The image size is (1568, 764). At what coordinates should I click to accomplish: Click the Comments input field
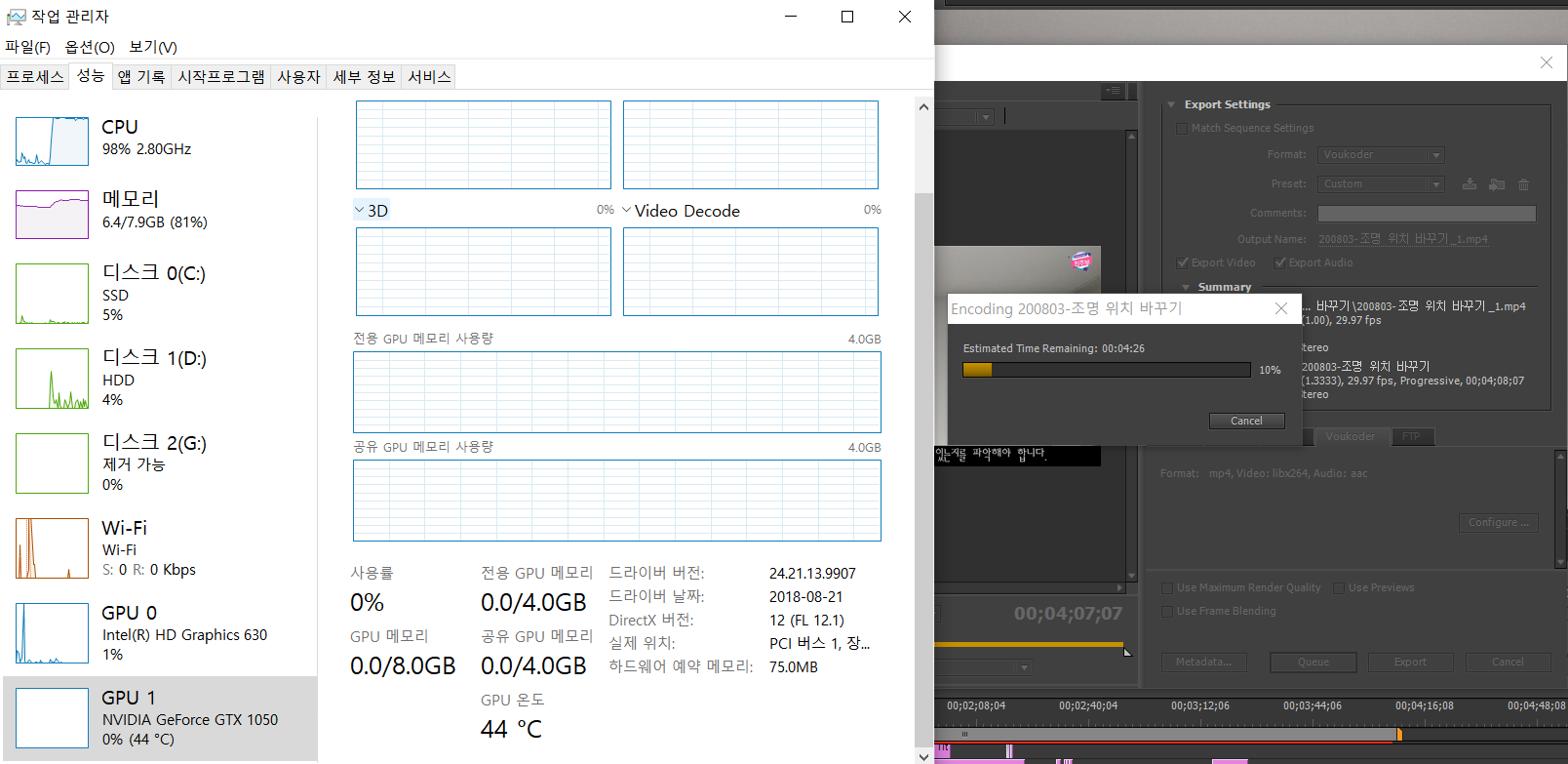click(x=1426, y=213)
